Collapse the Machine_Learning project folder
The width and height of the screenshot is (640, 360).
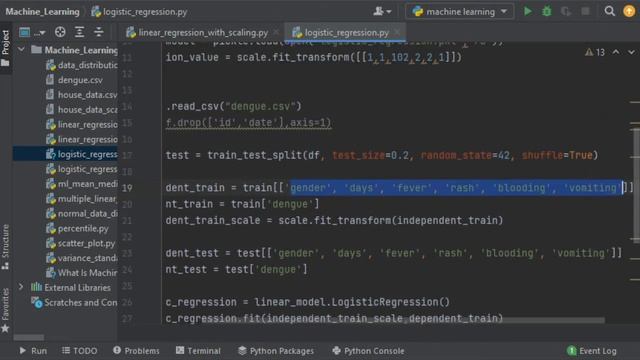pyautogui.click(x=21, y=50)
